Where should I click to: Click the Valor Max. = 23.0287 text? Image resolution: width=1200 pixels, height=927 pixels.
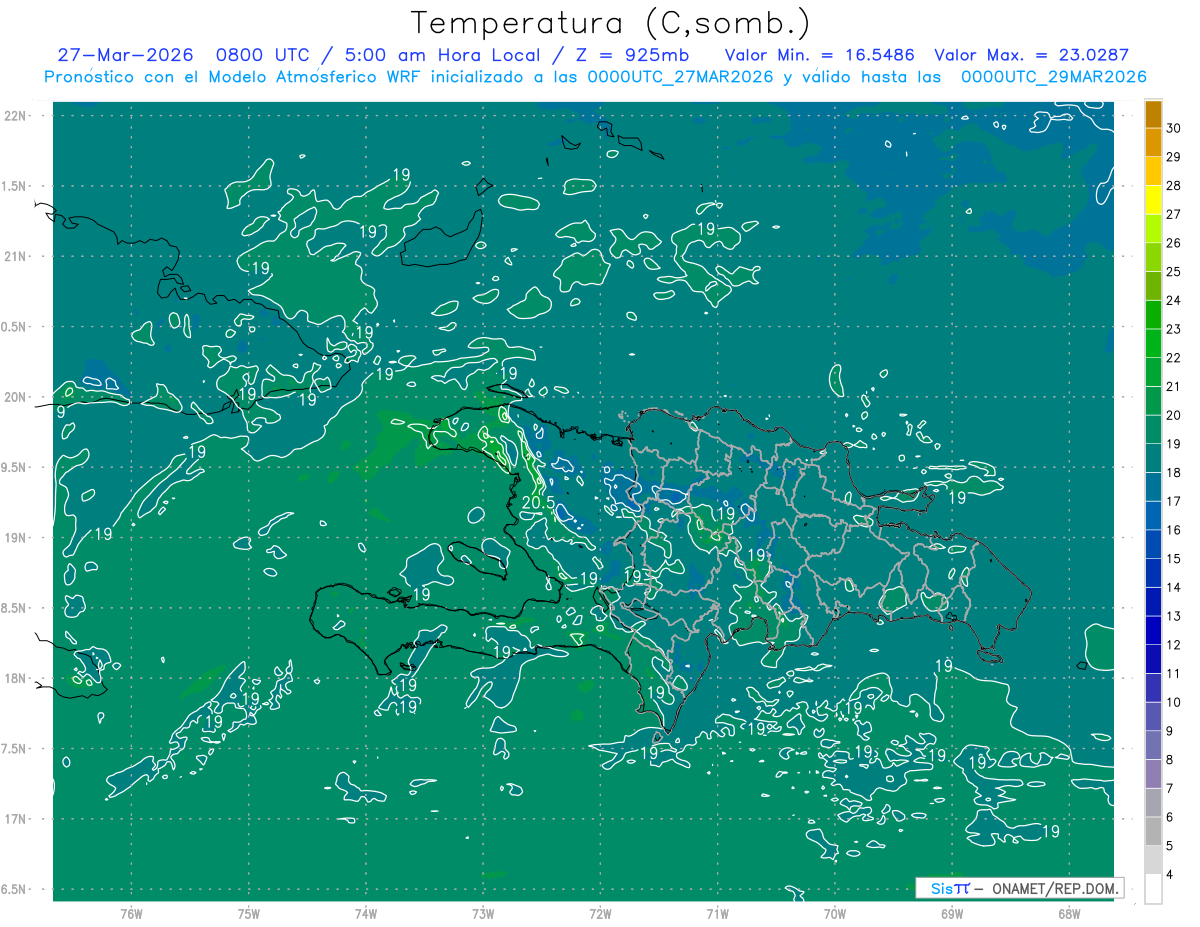[x=1031, y=55]
